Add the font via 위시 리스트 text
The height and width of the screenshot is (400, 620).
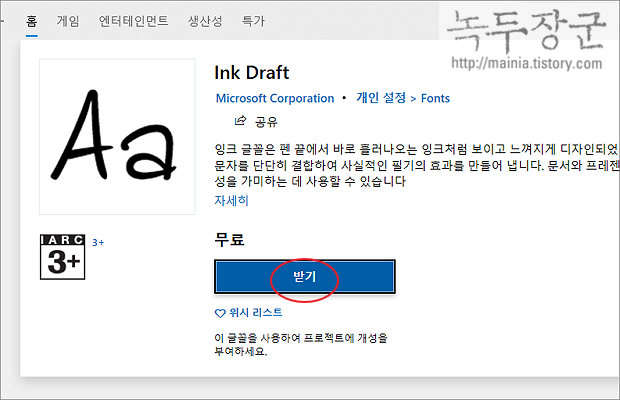tap(256, 313)
